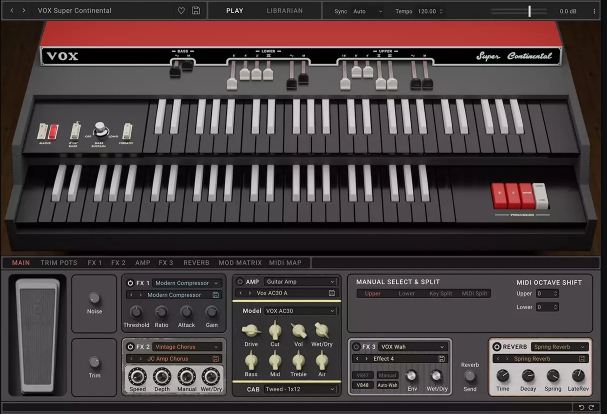
Task: Click the undo arrow icon
Action: pyautogui.click(x=581, y=407)
